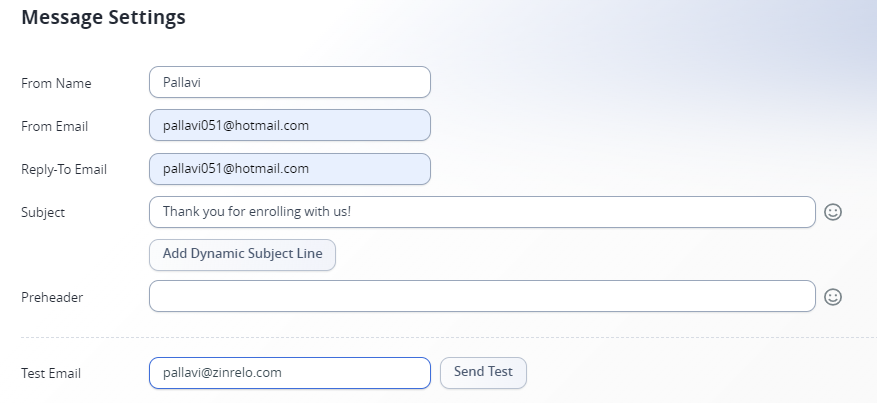The width and height of the screenshot is (877, 403).
Task: Click the Test Email label
Action: [51, 373]
